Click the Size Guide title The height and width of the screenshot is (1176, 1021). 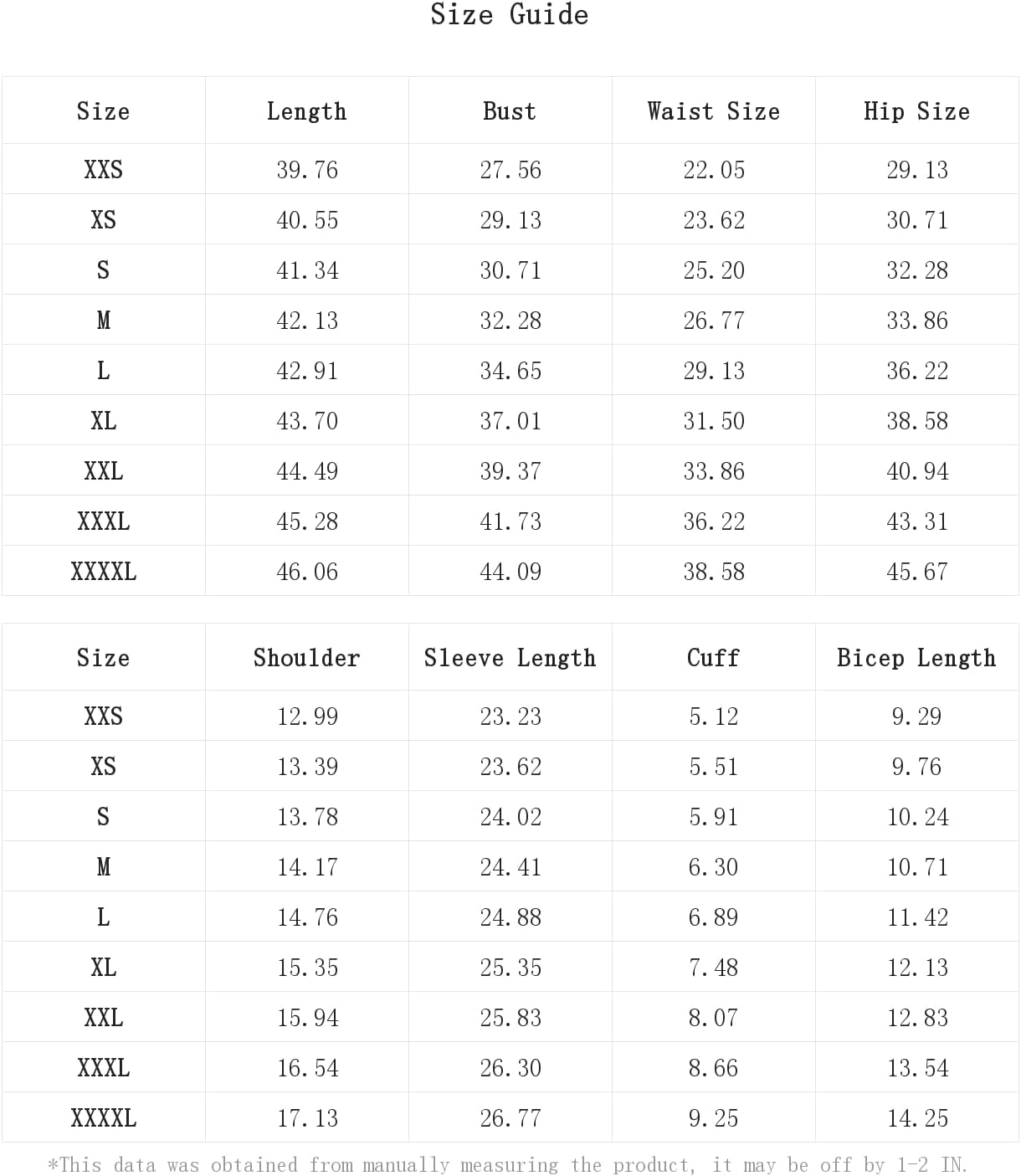[x=509, y=15]
